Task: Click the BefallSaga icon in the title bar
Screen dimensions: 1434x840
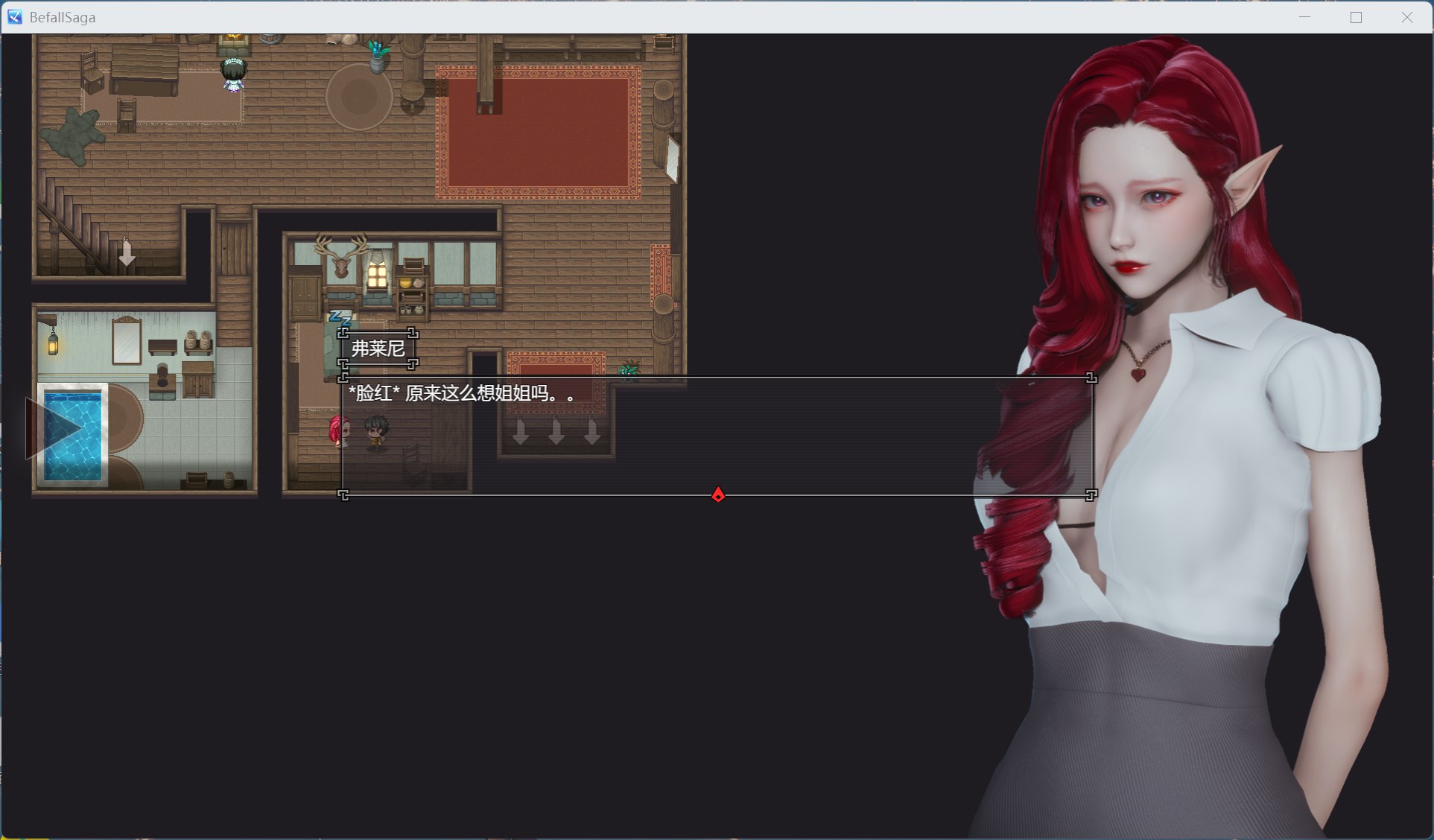Action: [x=13, y=16]
